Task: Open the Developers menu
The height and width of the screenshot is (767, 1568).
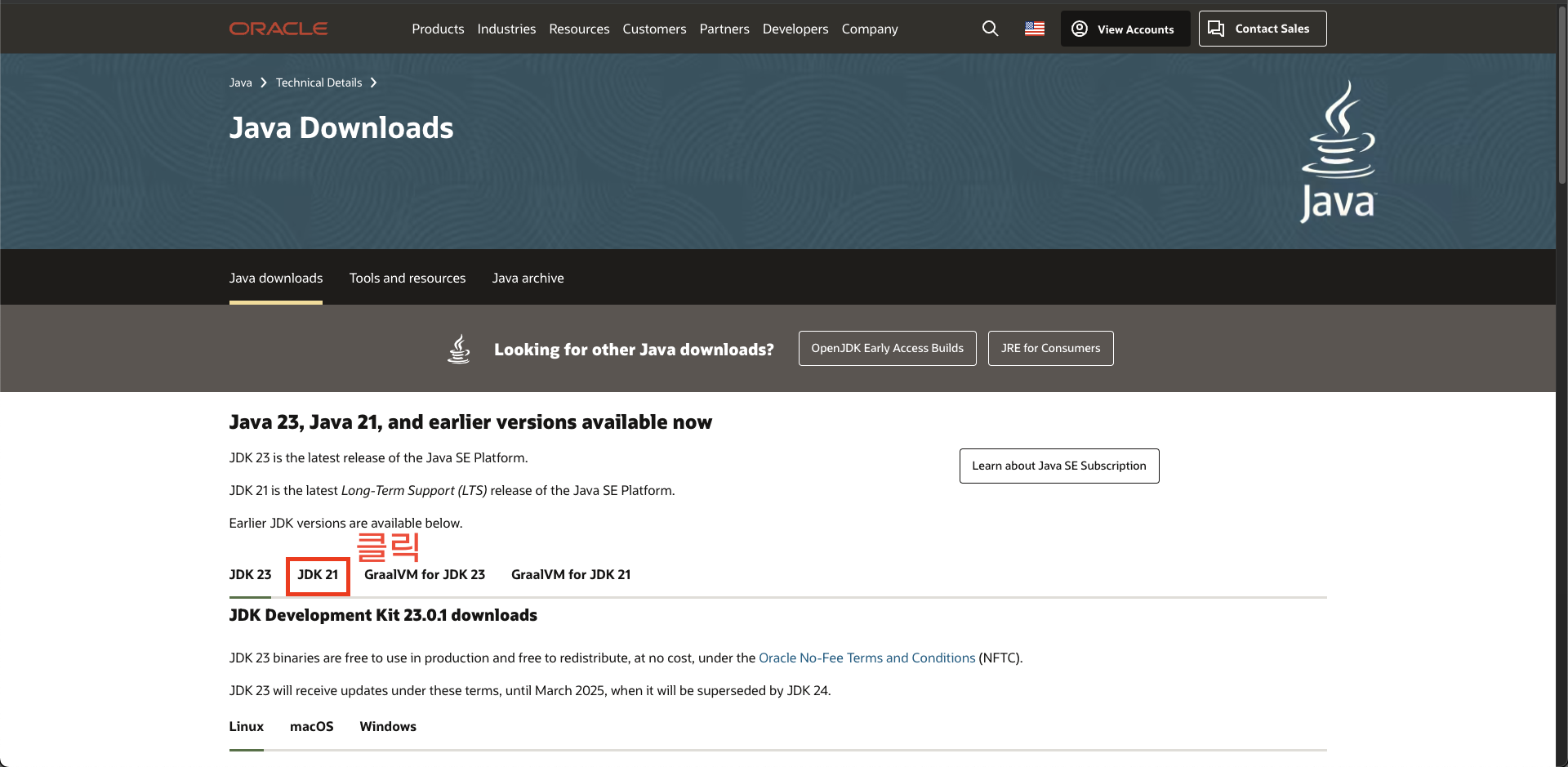Action: coord(795,29)
